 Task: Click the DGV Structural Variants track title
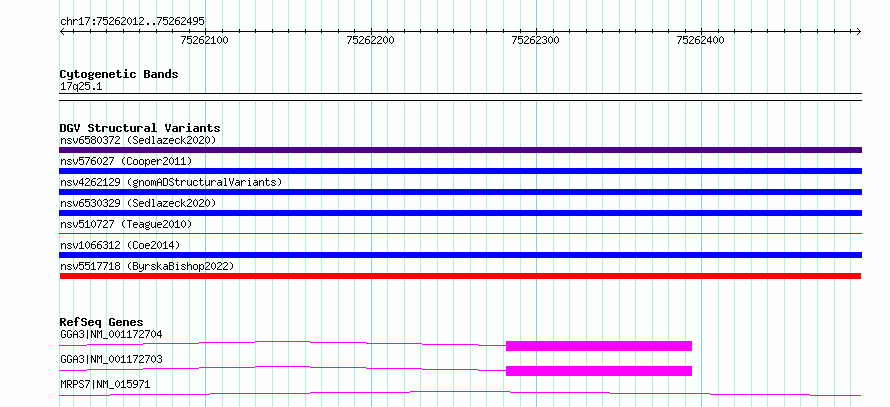[140, 128]
